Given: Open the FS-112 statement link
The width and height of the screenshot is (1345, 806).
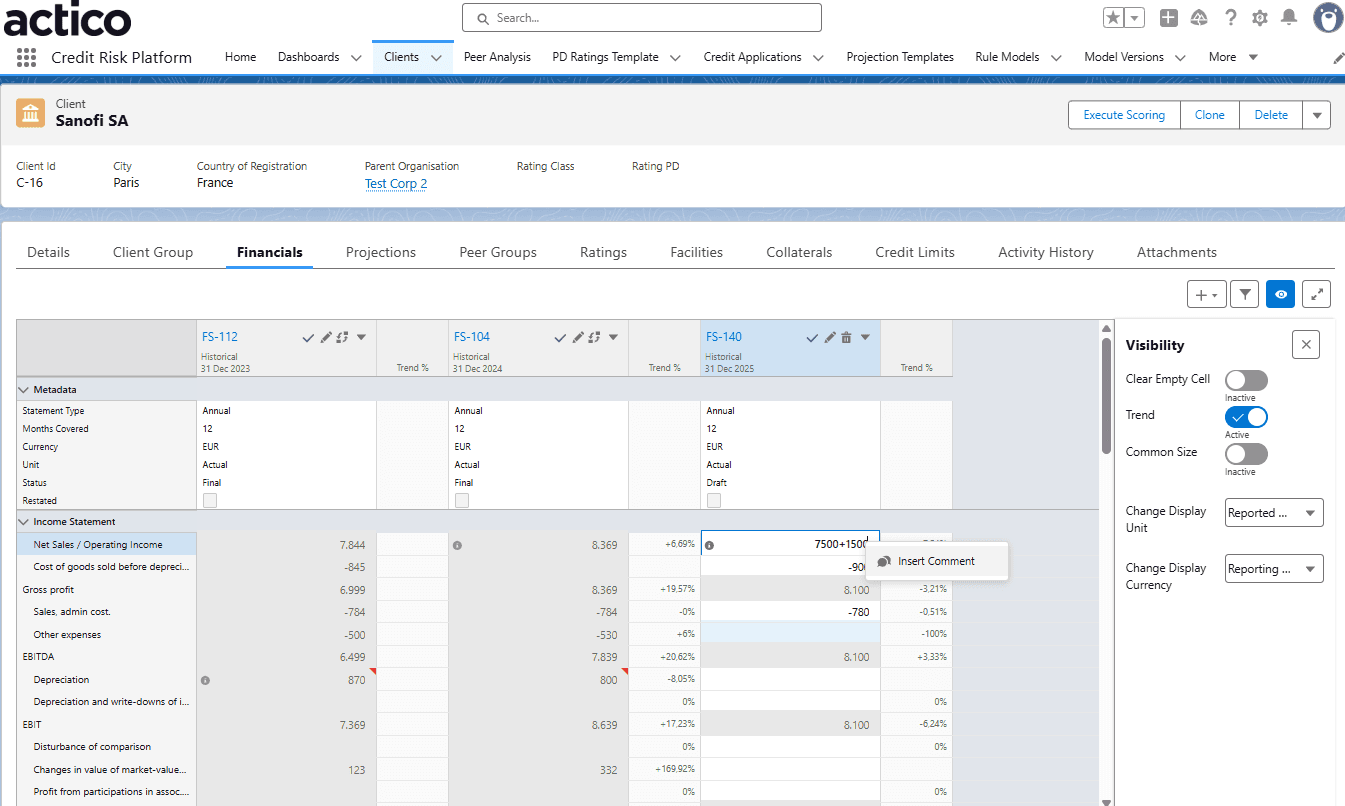Looking at the screenshot, I should click(x=220, y=337).
